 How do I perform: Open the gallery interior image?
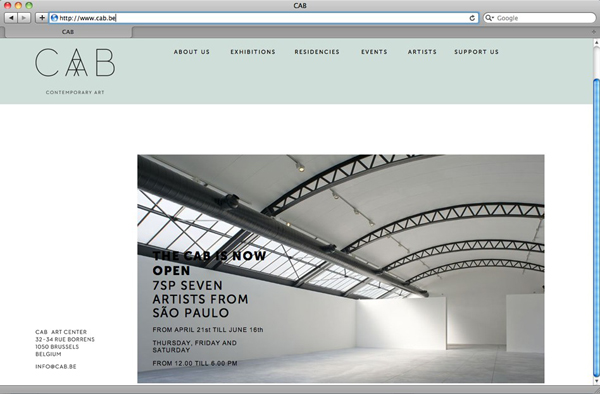tap(341, 269)
